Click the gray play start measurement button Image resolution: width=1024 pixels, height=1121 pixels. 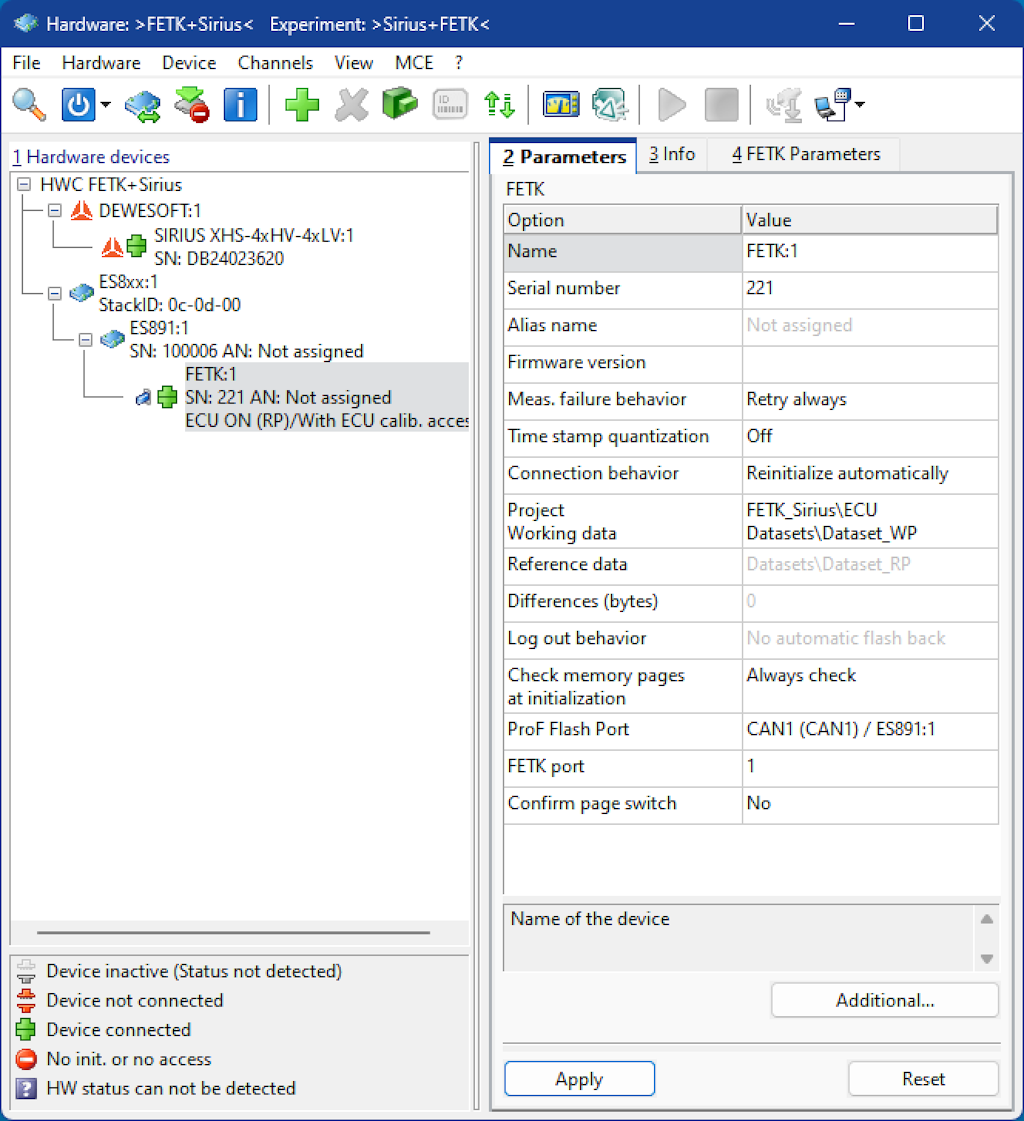pyautogui.click(x=671, y=104)
